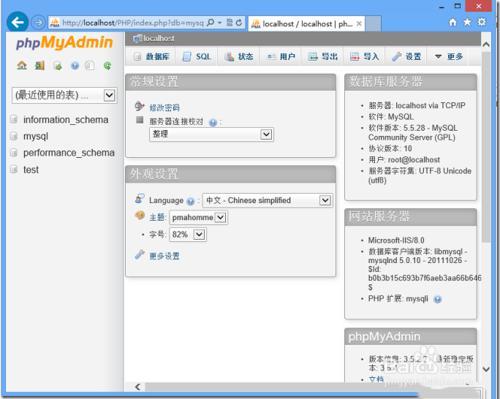Image resolution: width=500 pixels, height=399 pixels.
Task: Open the 最近使用的表 dropdown
Action: pos(64,96)
